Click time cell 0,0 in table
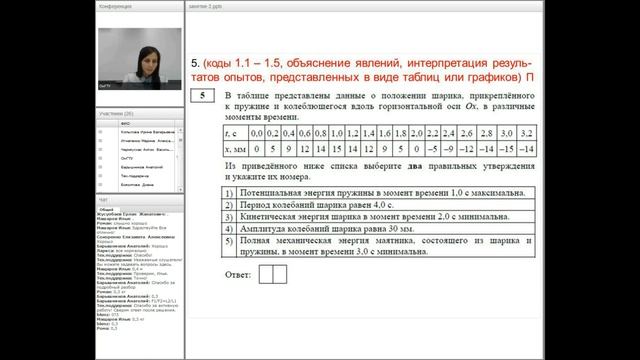The image size is (640, 360). pyautogui.click(x=256, y=133)
